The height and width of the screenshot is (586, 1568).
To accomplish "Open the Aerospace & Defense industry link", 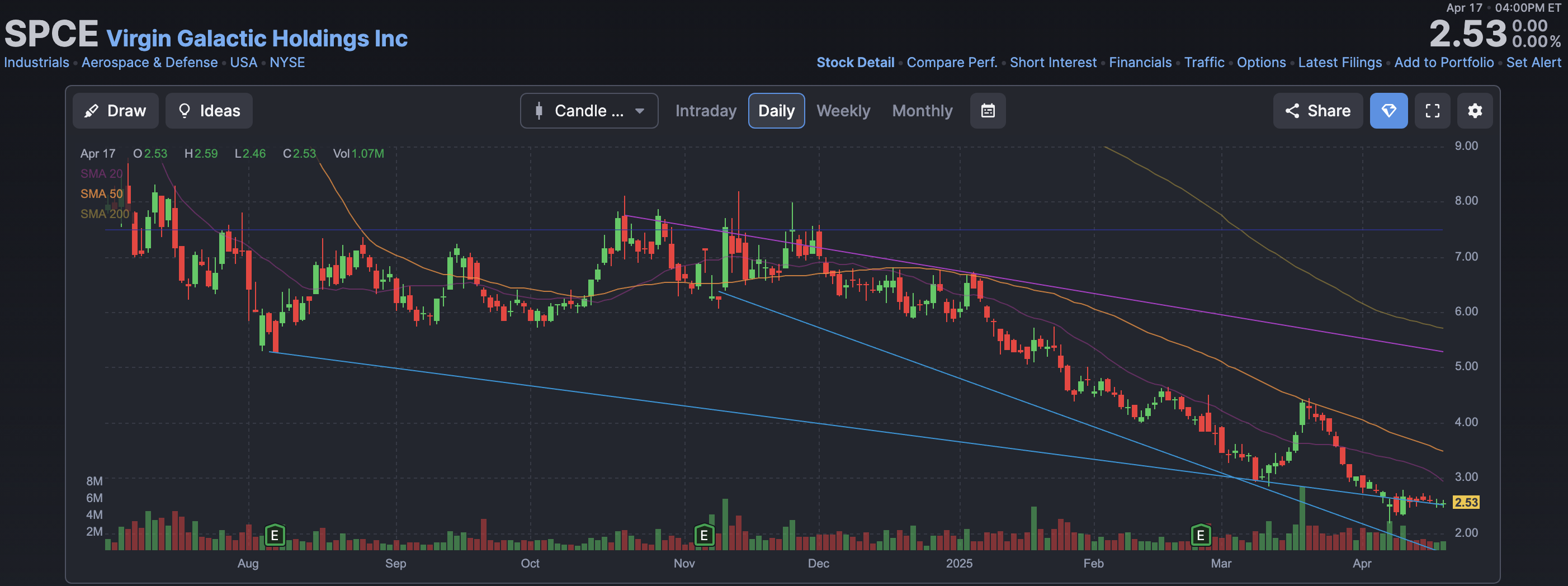I will (x=150, y=63).
